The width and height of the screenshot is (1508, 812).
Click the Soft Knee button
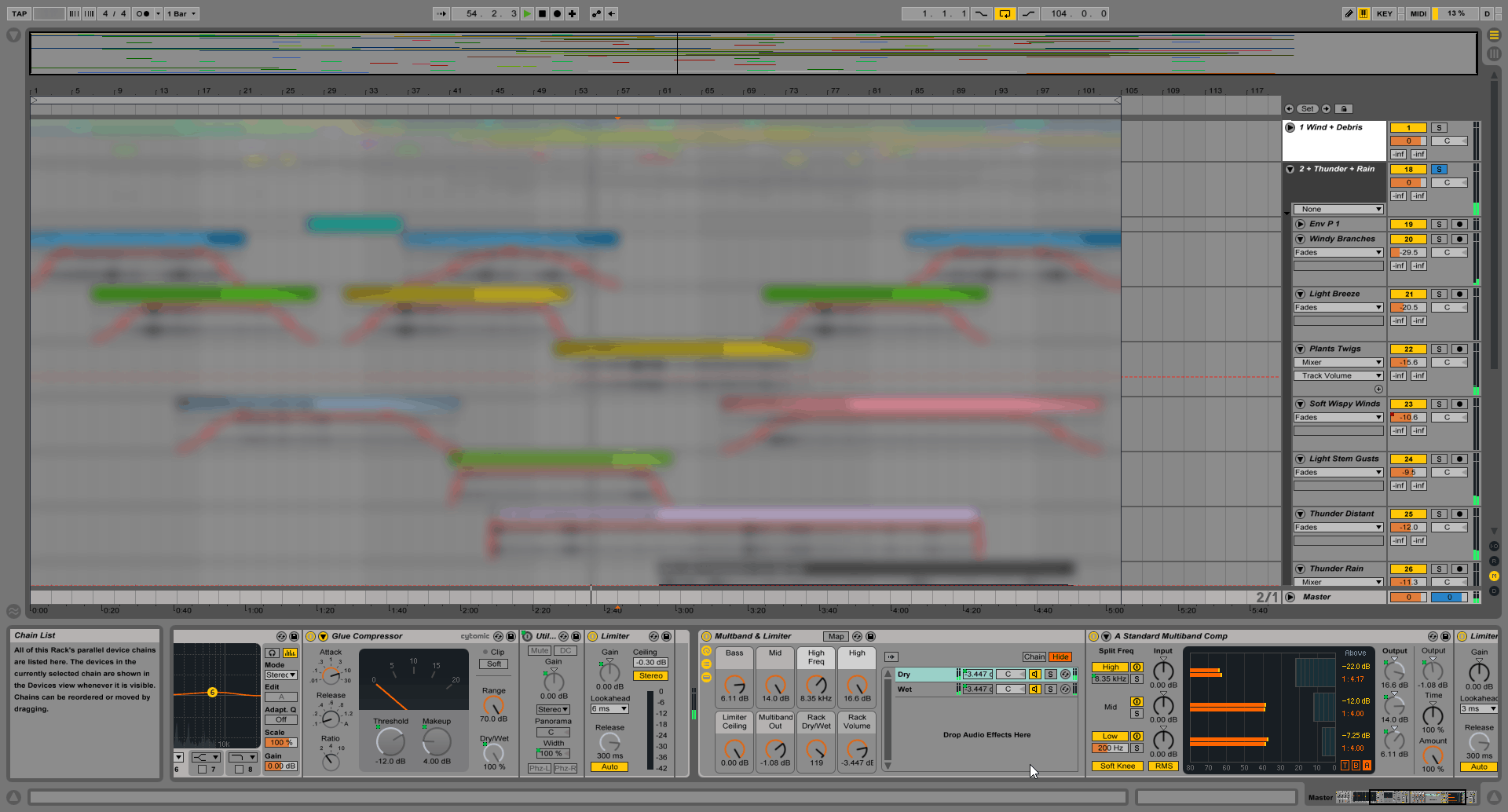click(1117, 766)
